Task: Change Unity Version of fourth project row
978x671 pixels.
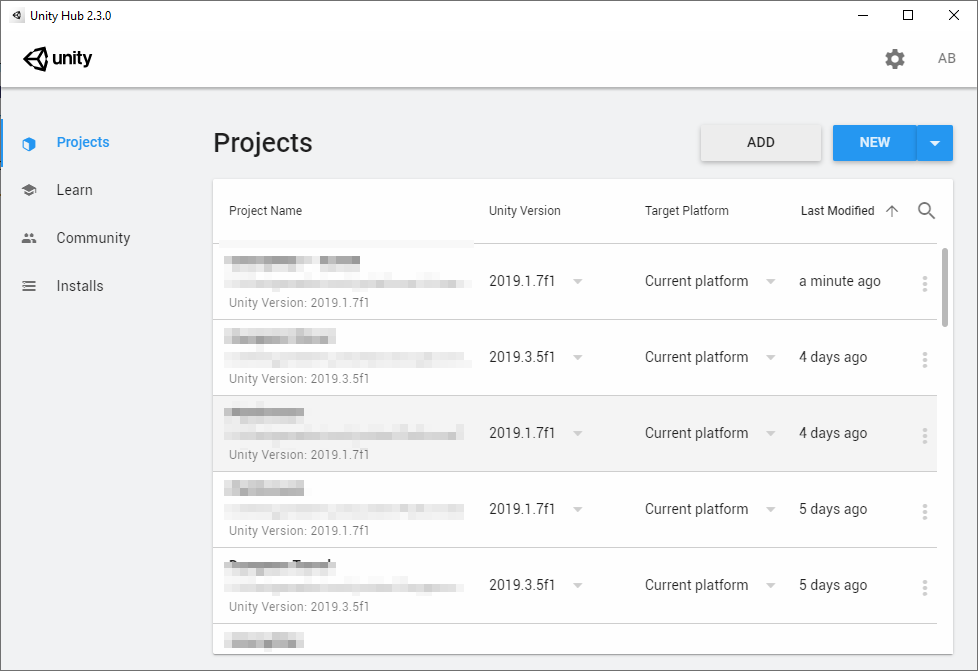Action: [578, 510]
